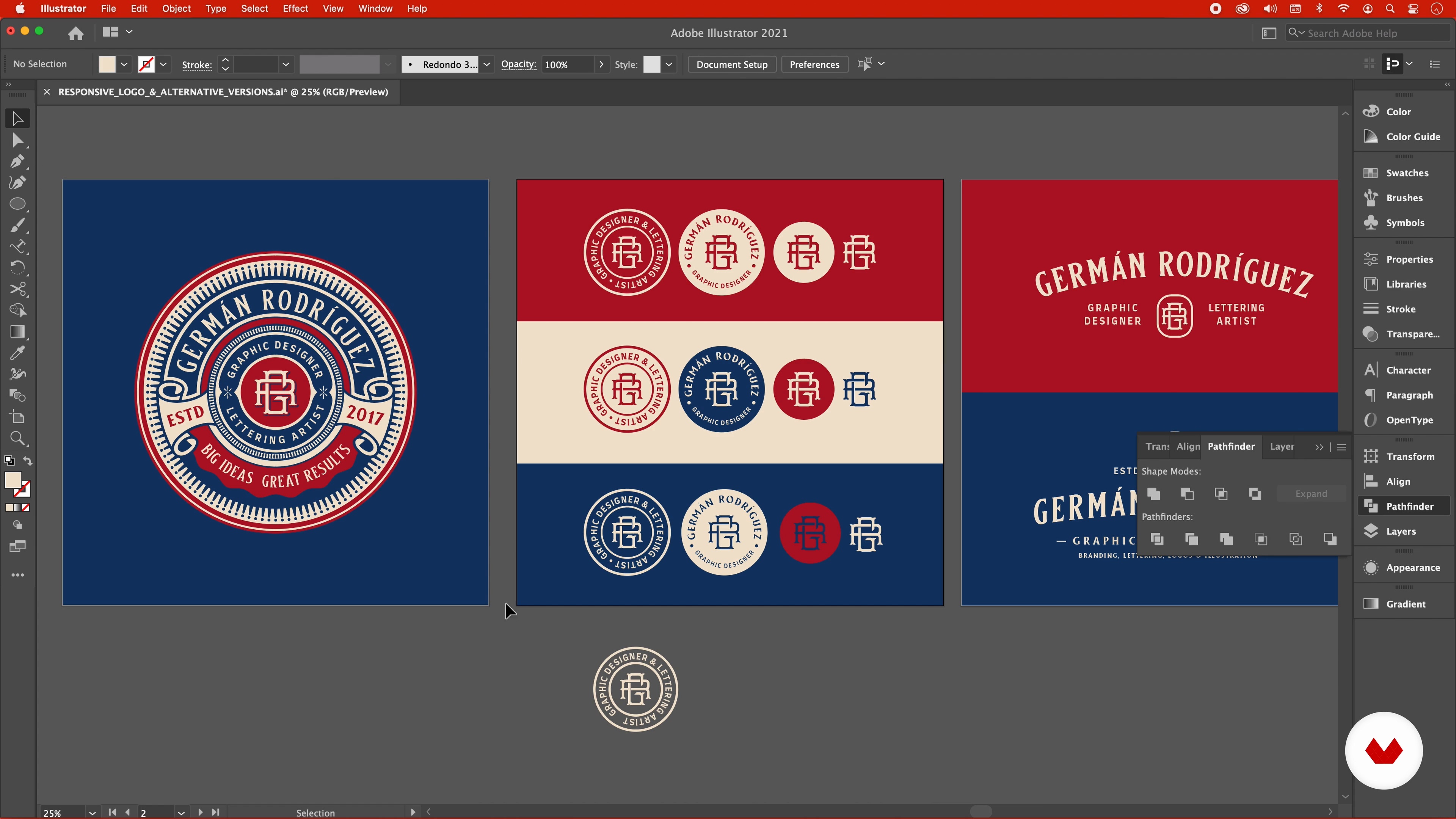Image resolution: width=1456 pixels, height=819 pixels.
Task: Select the Eyedropper tool
Action: click(x=17, y=353)
